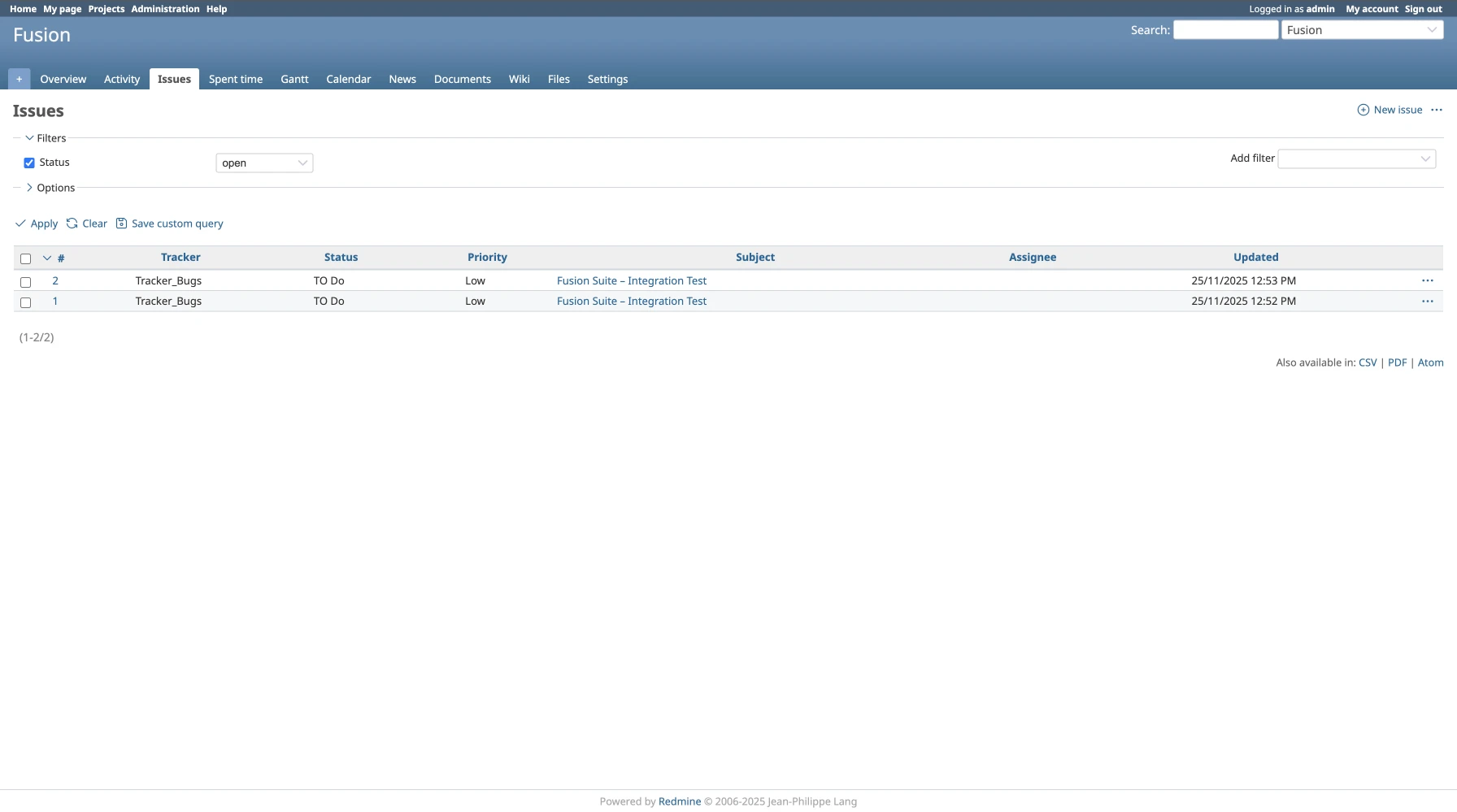Viewport: 1457px width, 812px height.
Task: Open the Administration menu item
Action: point(165,9)
